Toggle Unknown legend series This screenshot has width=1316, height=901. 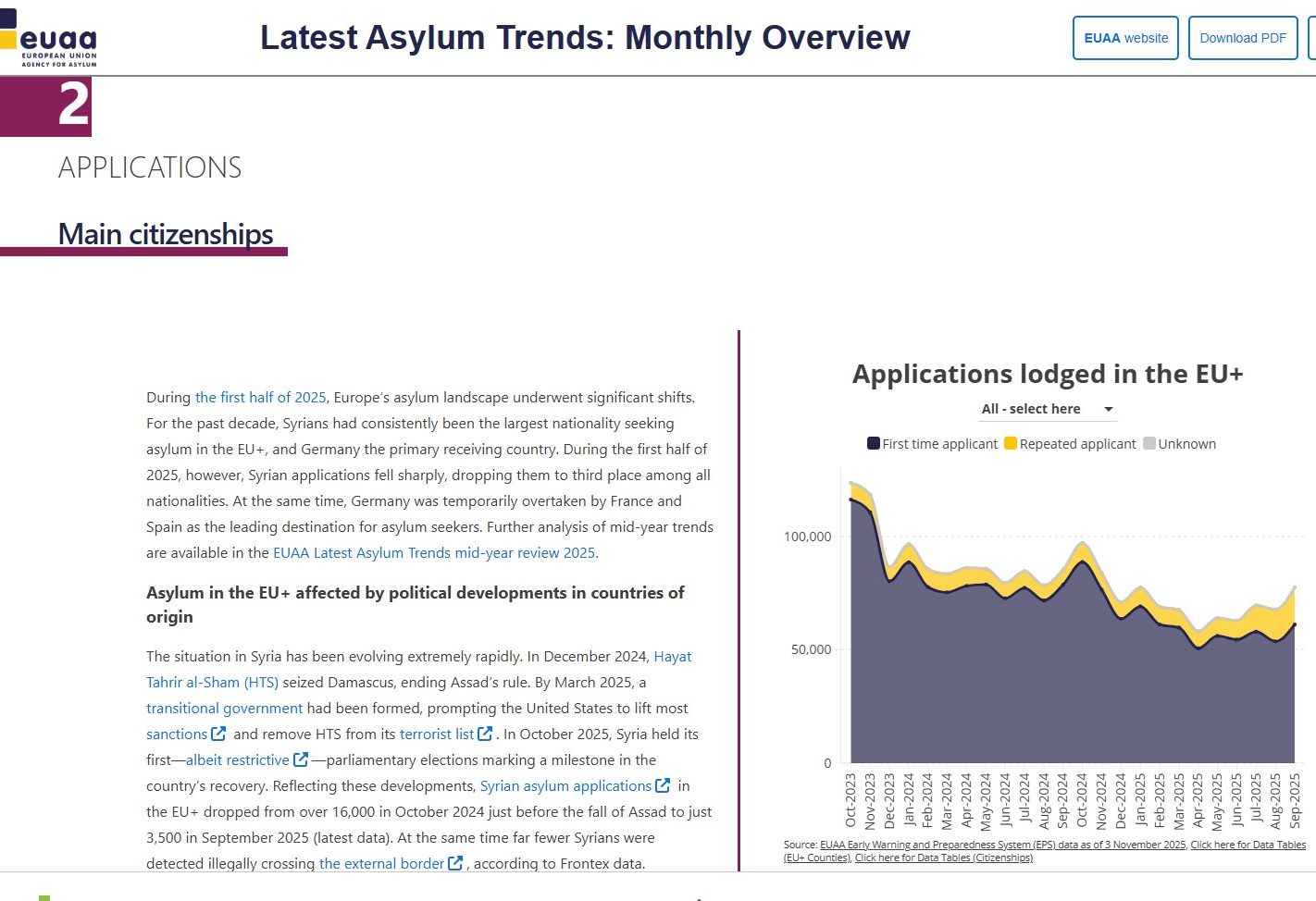point(1179,444)
